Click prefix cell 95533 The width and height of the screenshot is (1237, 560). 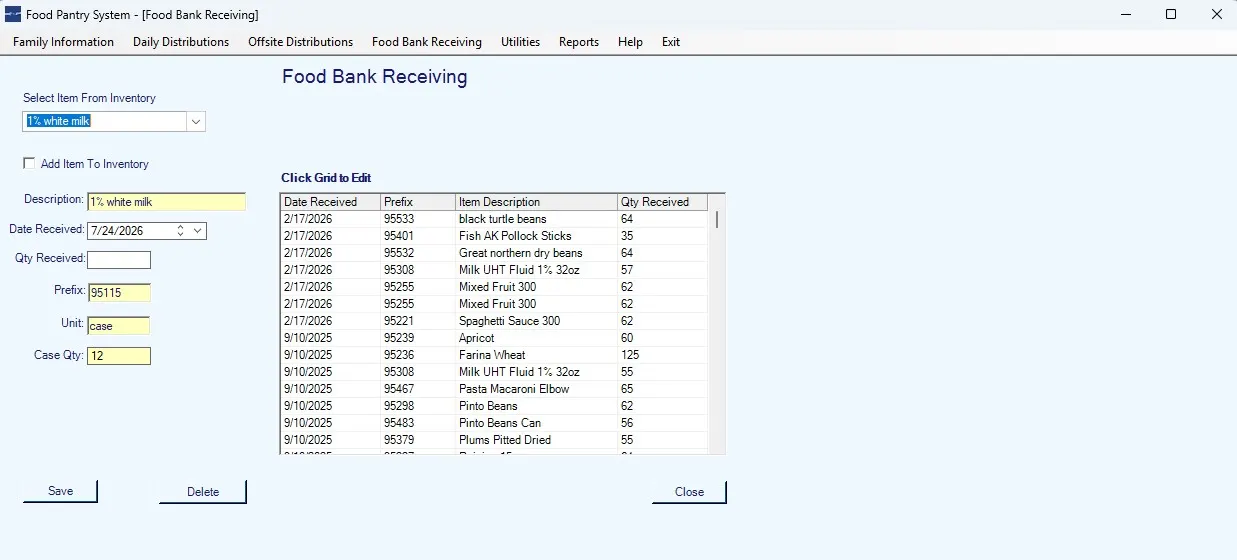point(418,219)
